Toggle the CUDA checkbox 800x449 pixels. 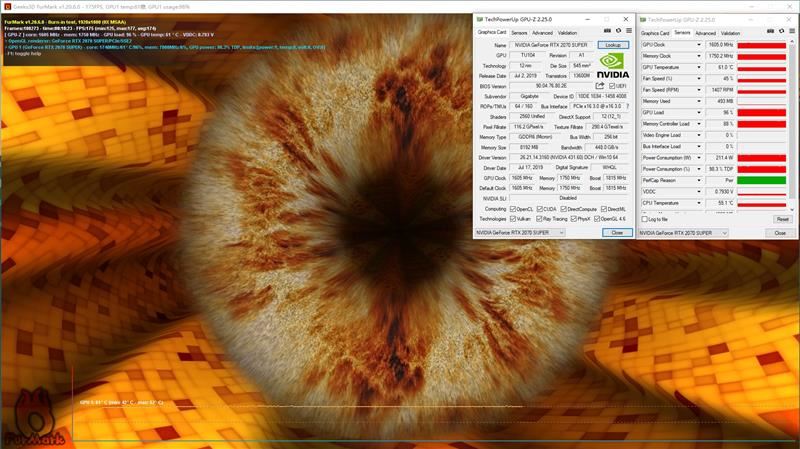(x=539, y=209)
